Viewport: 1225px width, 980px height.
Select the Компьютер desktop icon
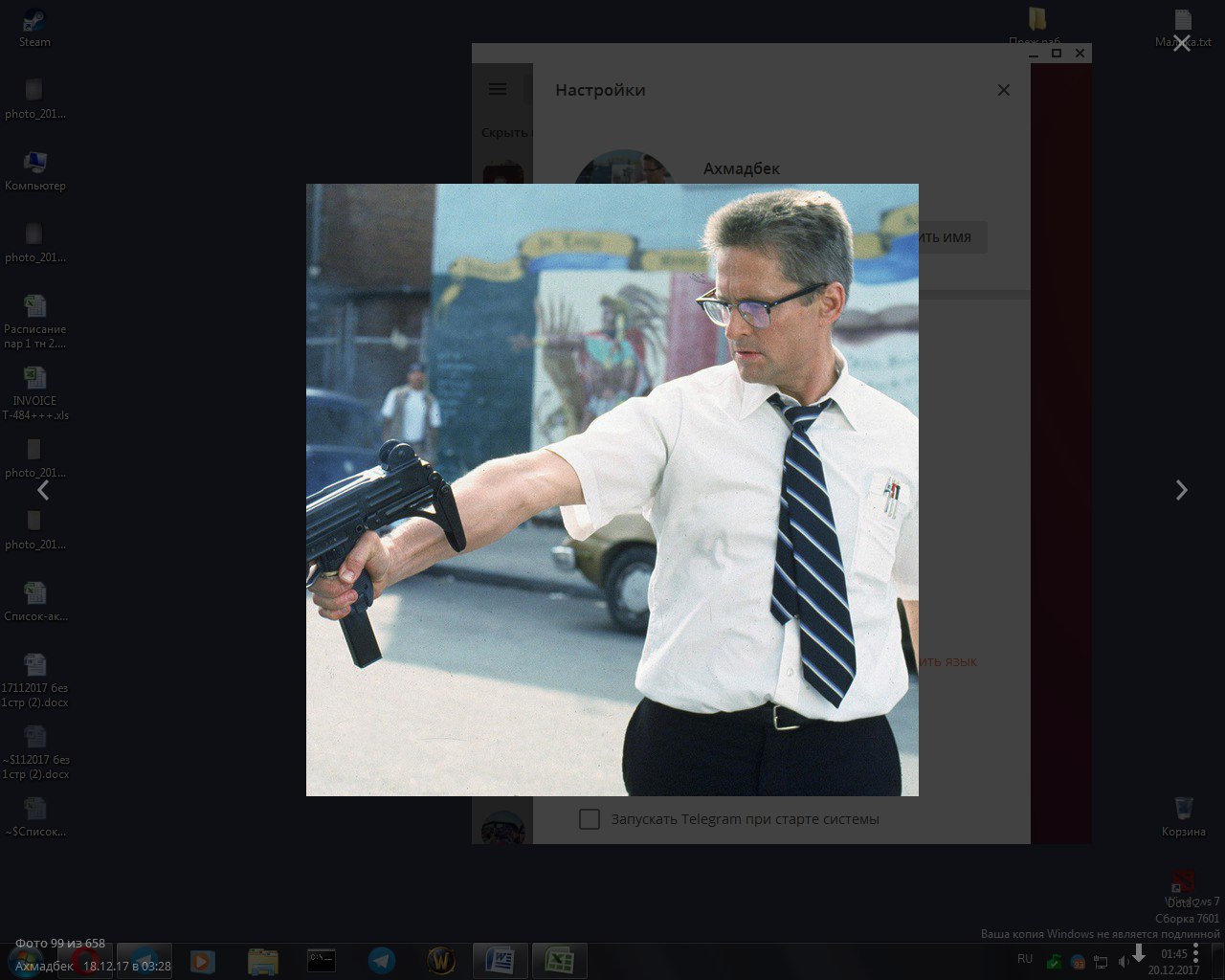click(35, 171)
